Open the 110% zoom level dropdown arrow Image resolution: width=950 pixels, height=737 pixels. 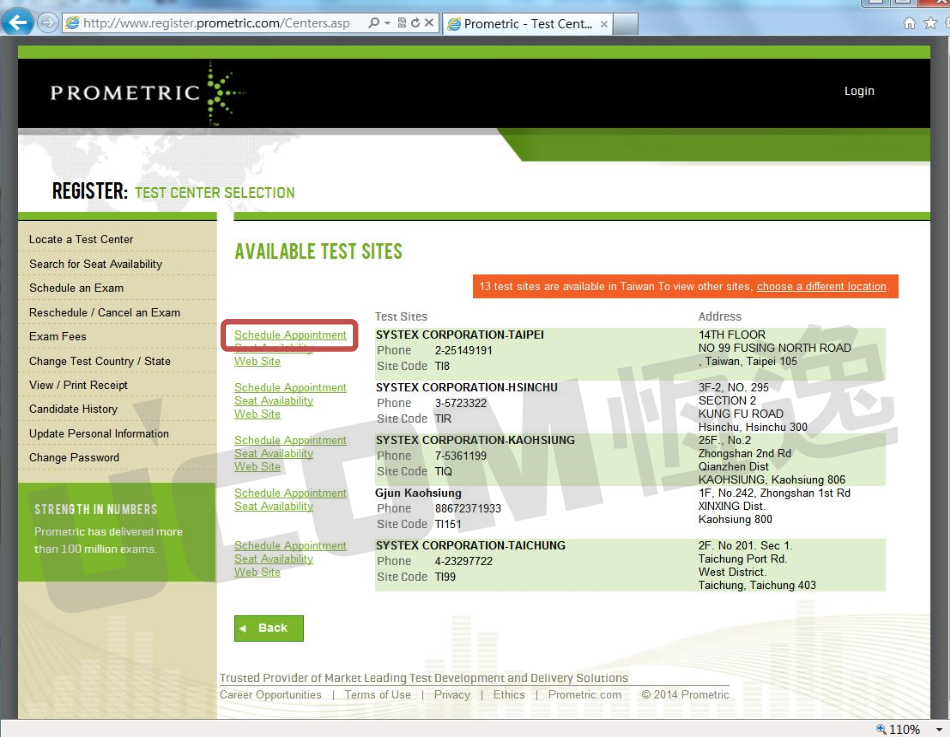click(x=939, y=729)
